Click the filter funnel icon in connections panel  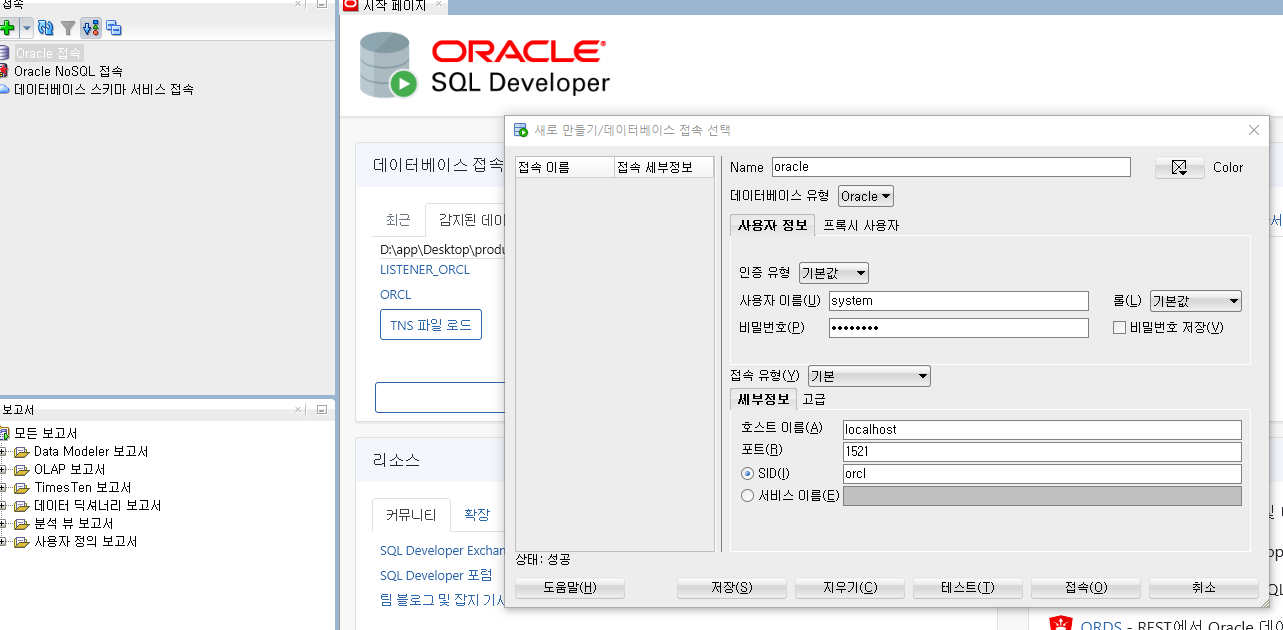[x=68, y=28]
